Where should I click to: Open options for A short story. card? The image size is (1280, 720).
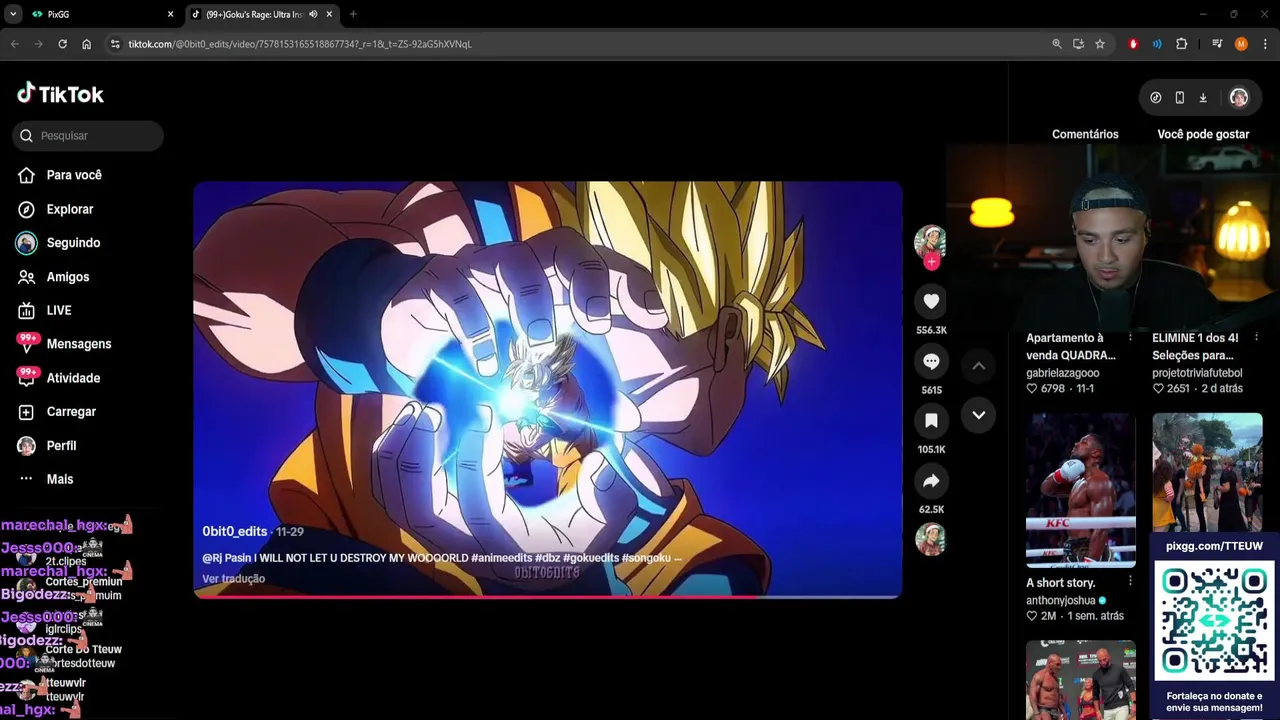pos(1130,582)
